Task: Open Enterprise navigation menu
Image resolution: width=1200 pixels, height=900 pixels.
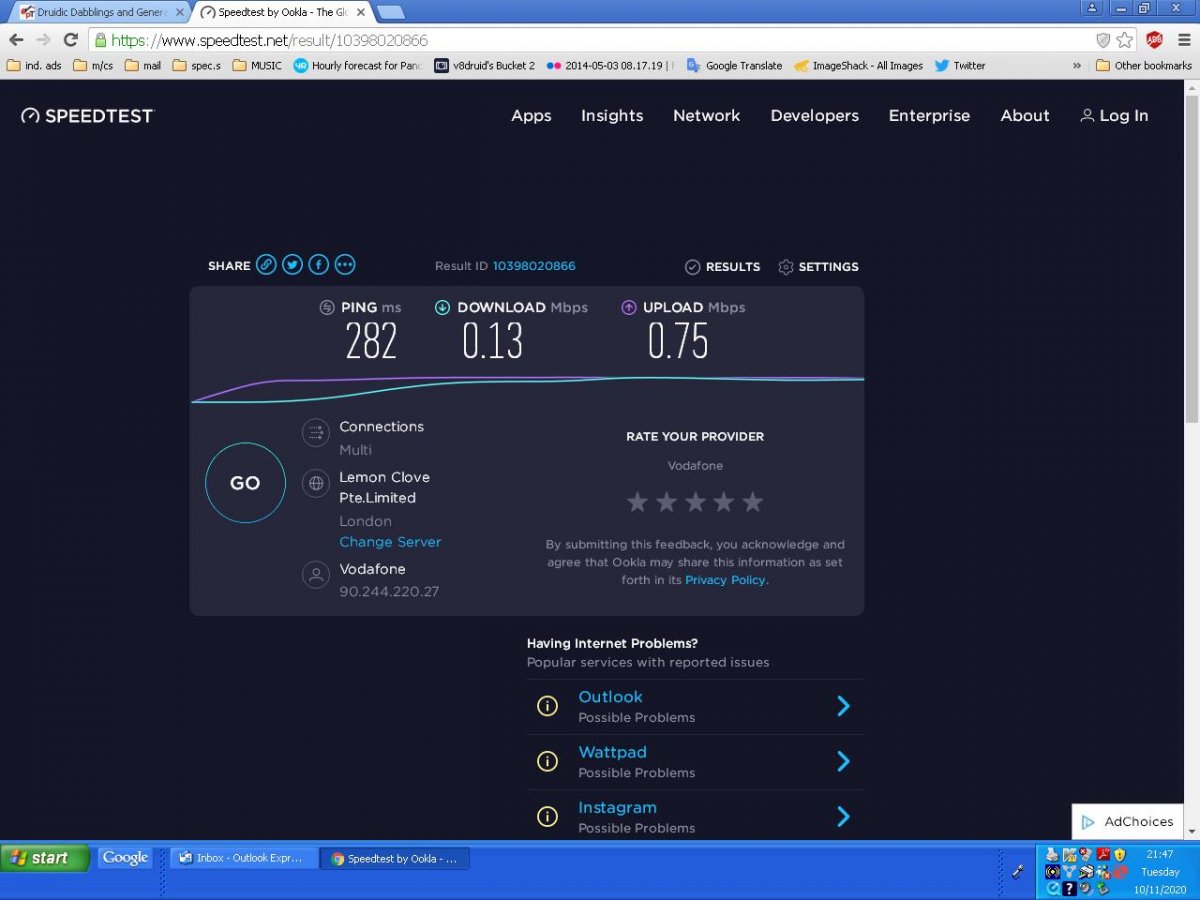Action: [929, 116]
